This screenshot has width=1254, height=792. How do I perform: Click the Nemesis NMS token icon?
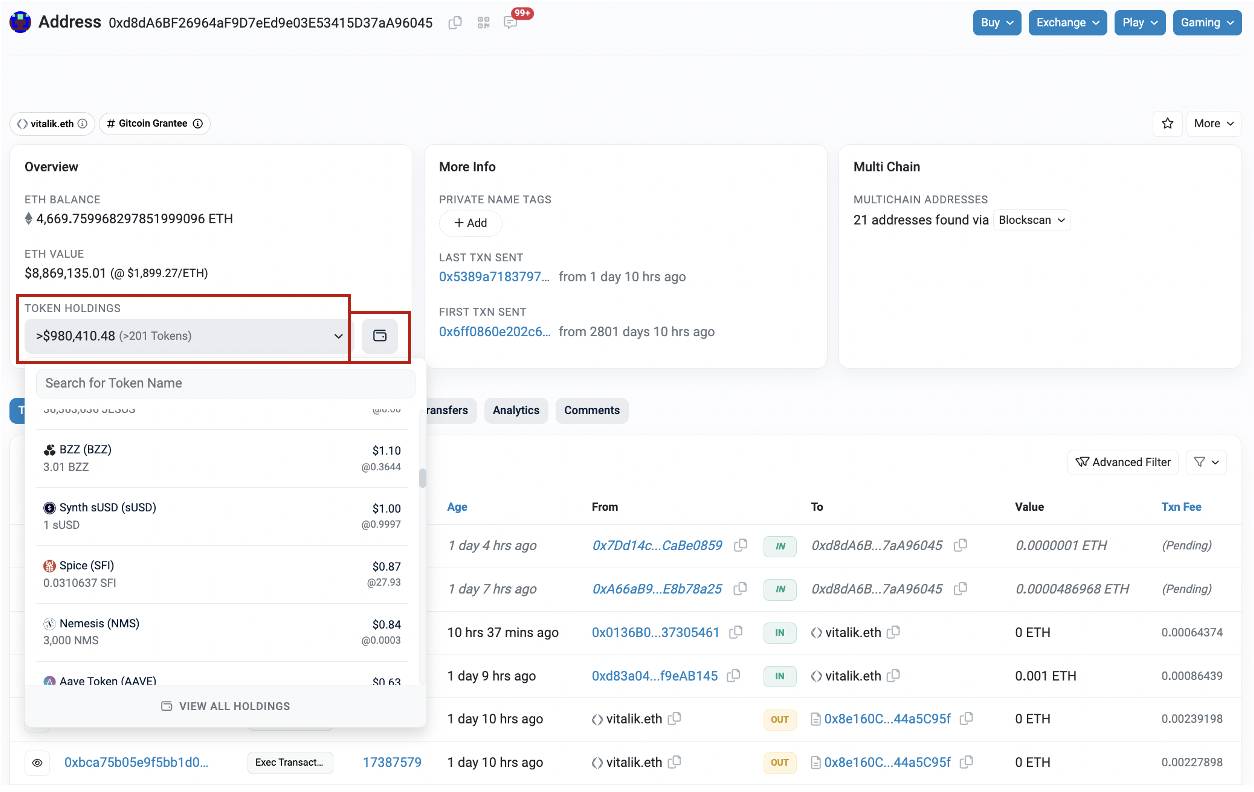coord(50,624)
